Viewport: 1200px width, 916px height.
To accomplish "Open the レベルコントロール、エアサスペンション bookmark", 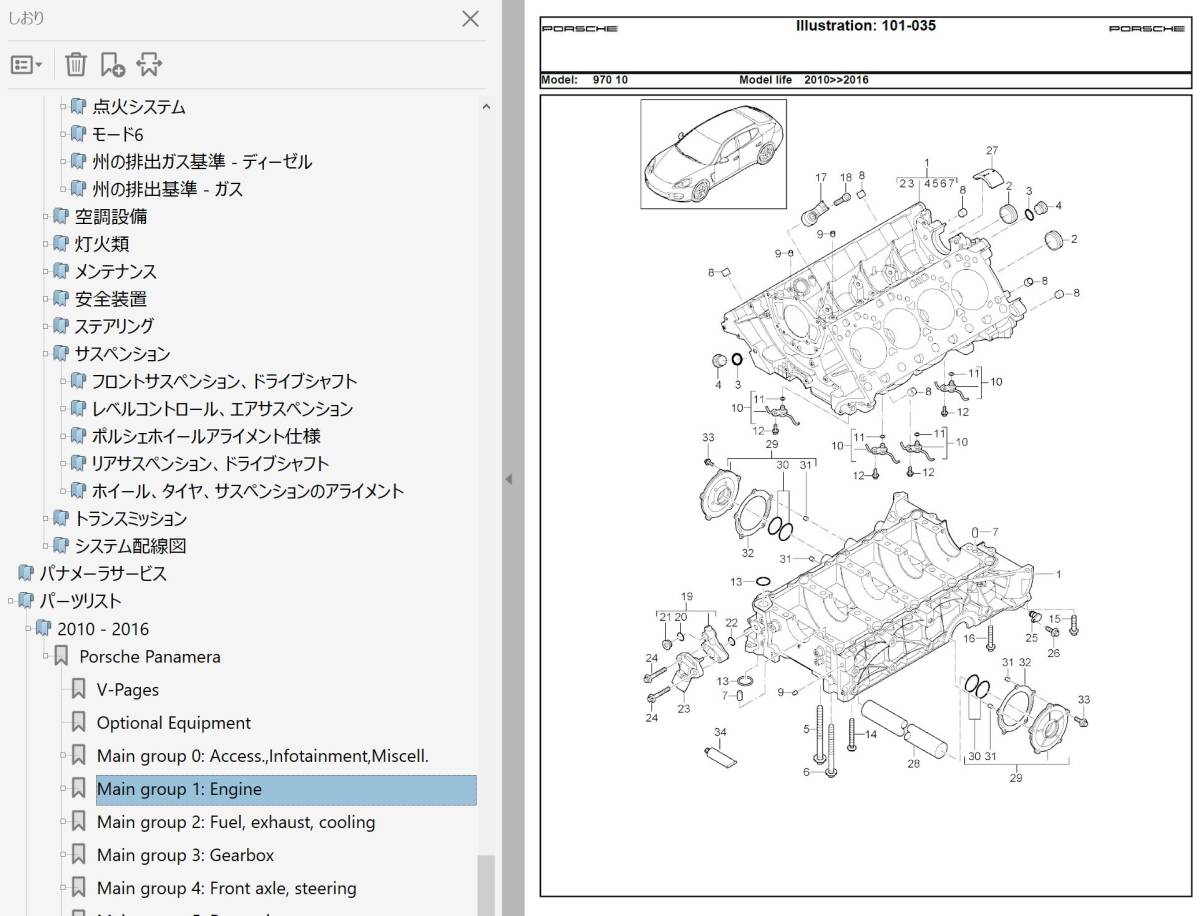I will pyautogui.click(x=222, y=409).
